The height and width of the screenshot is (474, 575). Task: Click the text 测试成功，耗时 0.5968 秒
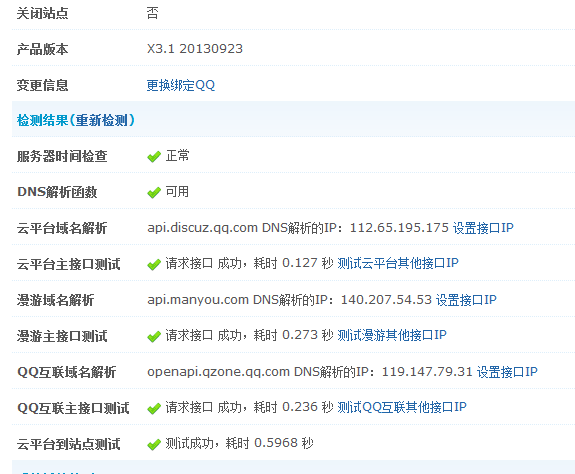pos(239,443)
